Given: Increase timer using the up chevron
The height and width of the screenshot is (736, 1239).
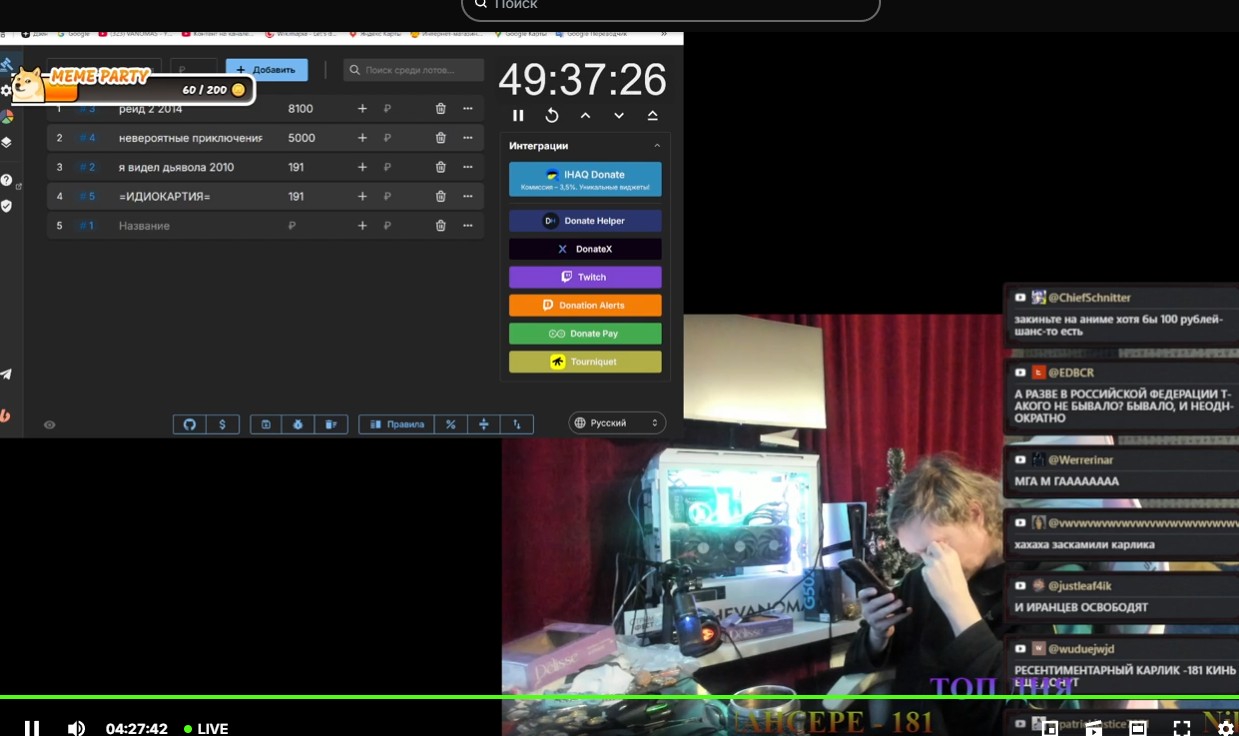Looking at the screenshot, I should pos(585,116).
